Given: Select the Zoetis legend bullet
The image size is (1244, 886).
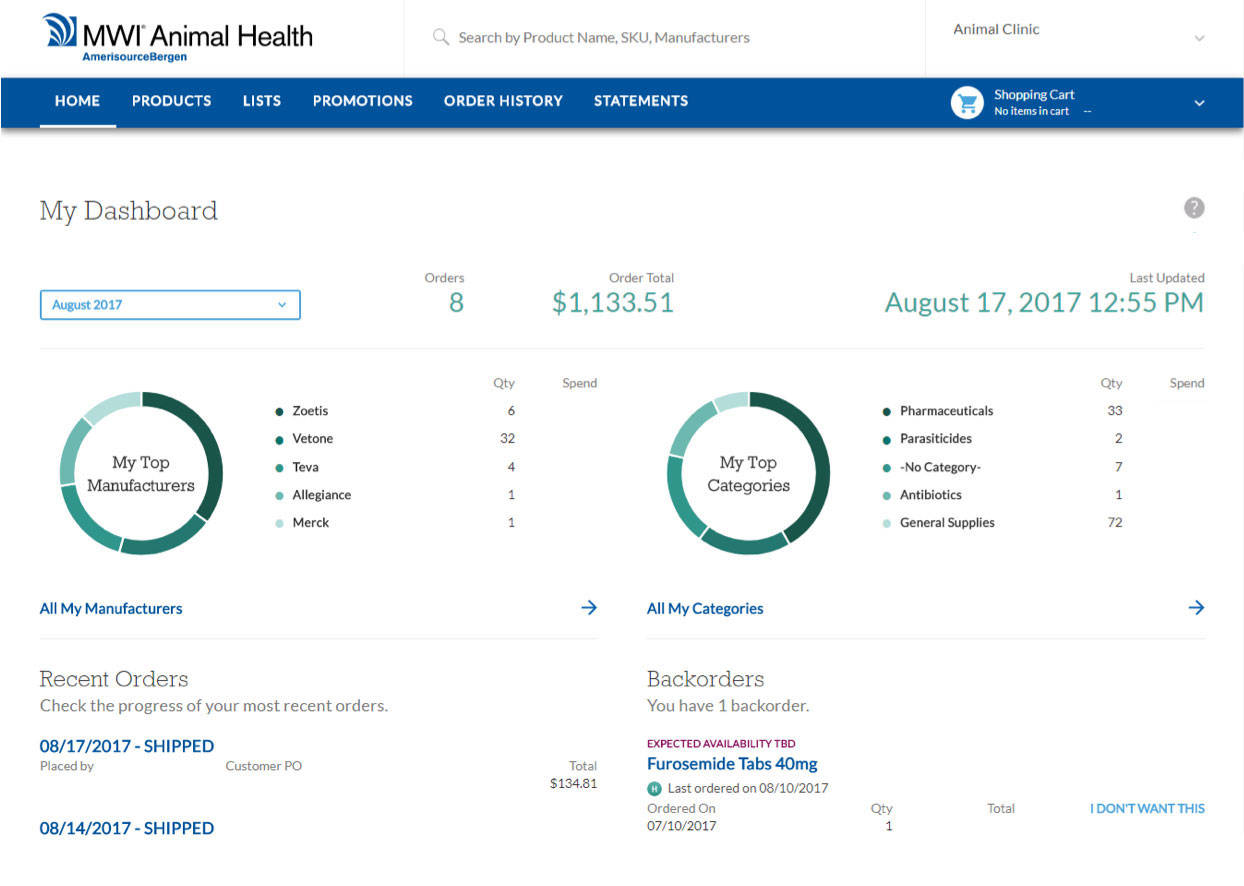Looking at the screenshot, I should tap(277, 410).
